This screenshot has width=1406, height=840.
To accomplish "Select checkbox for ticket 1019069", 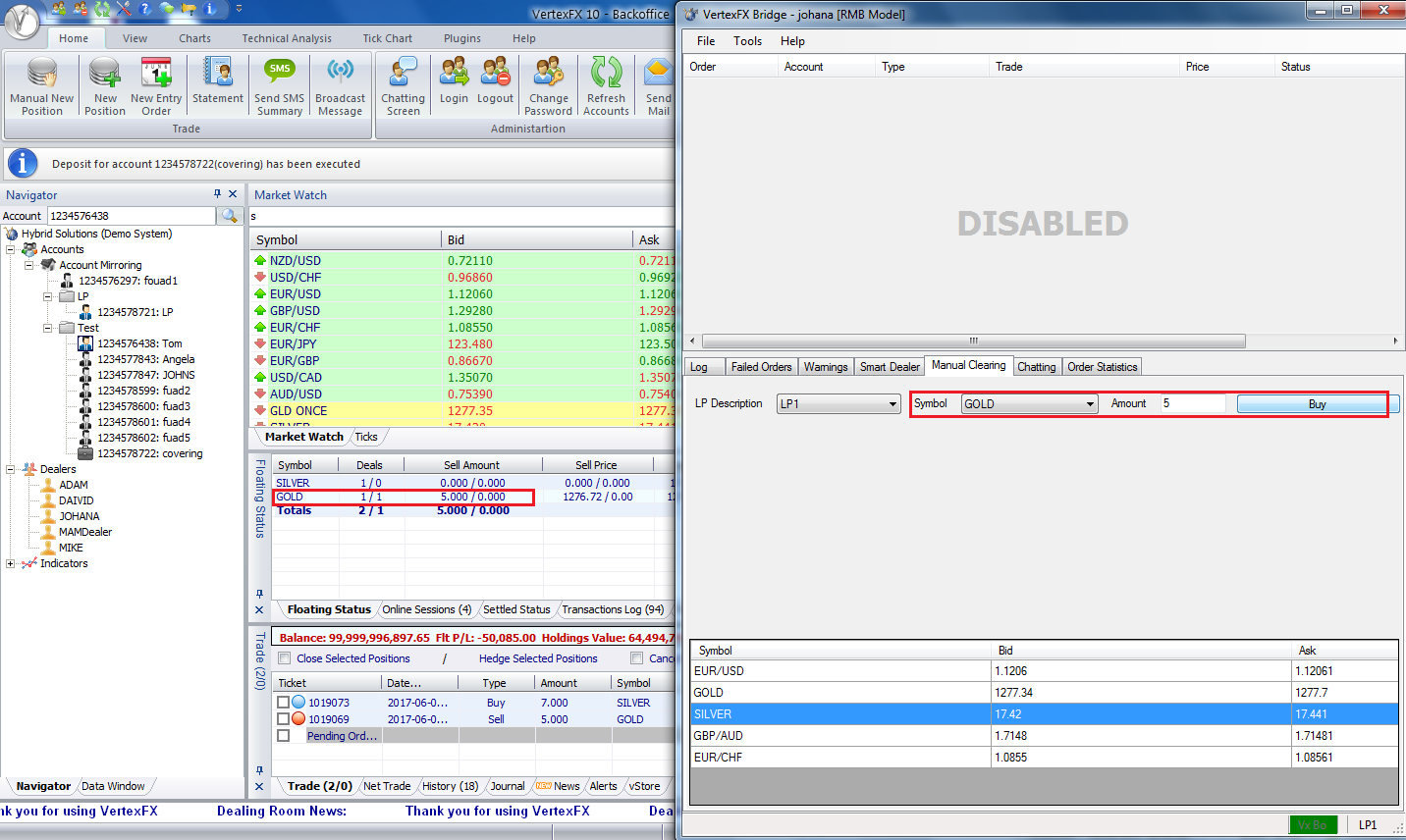I will 284,719.
